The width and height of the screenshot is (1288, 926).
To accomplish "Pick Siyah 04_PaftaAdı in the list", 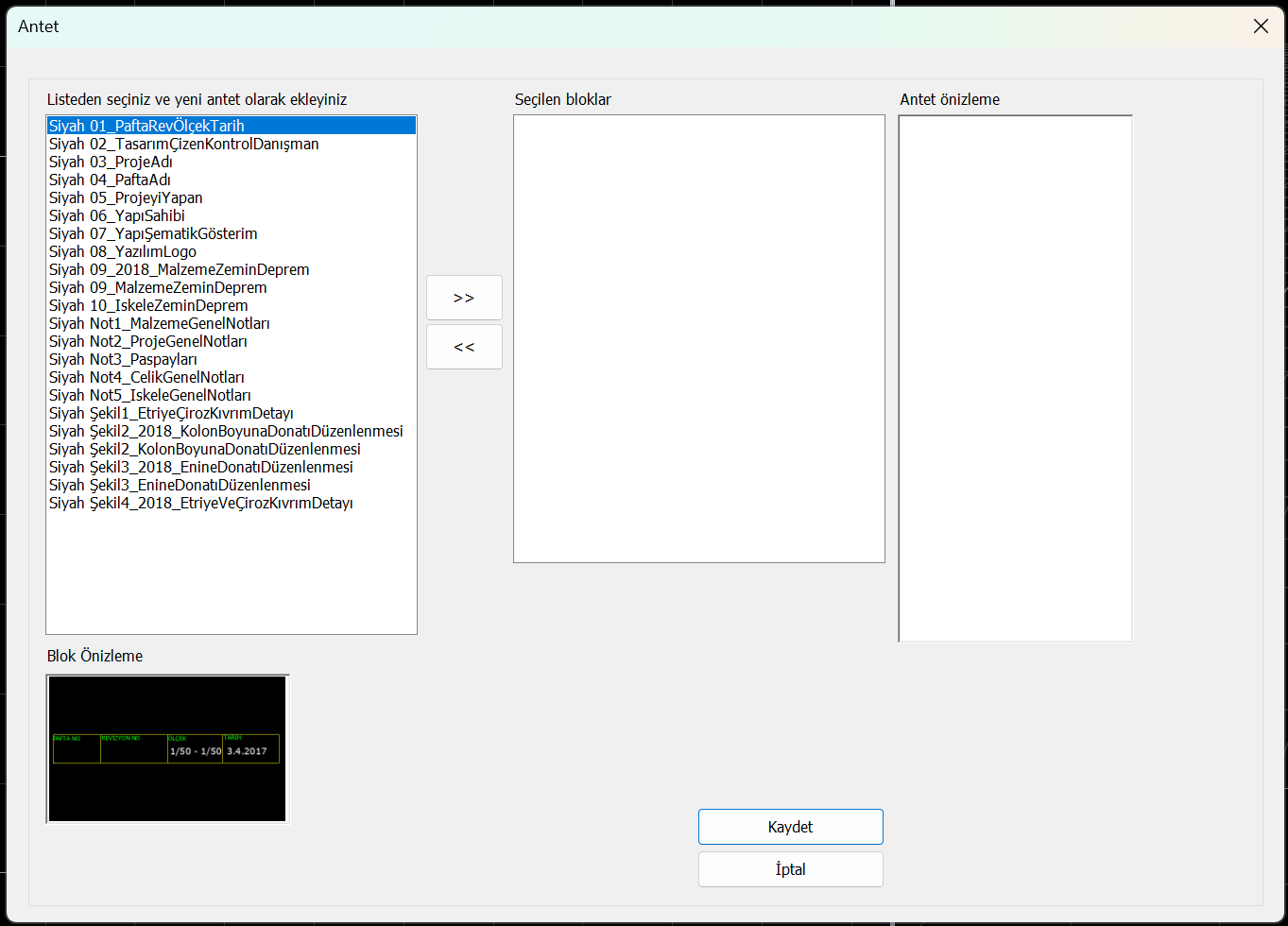I will (x=110, y=180).
